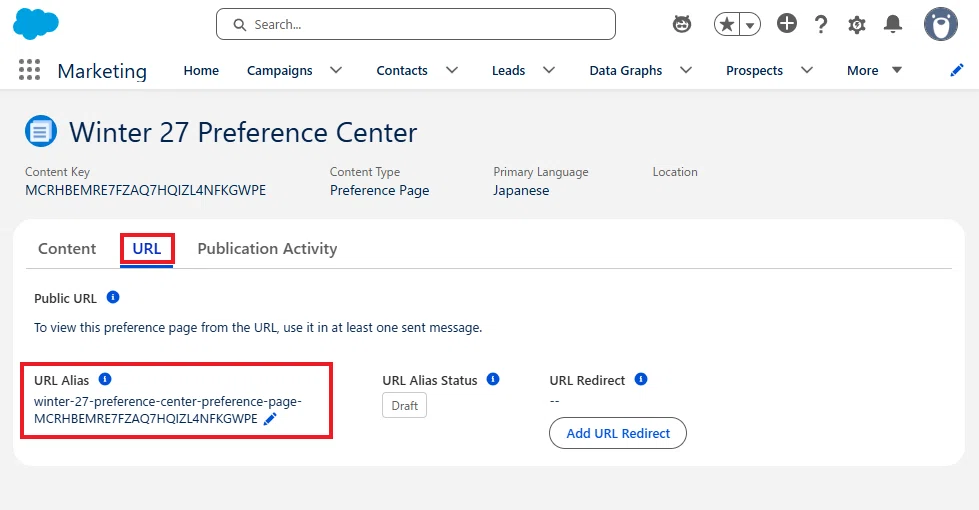The width and height of the screenshot is (979, 510).
Task: Expand the Leads dropdown chevron
Action: tap(549, 70)
